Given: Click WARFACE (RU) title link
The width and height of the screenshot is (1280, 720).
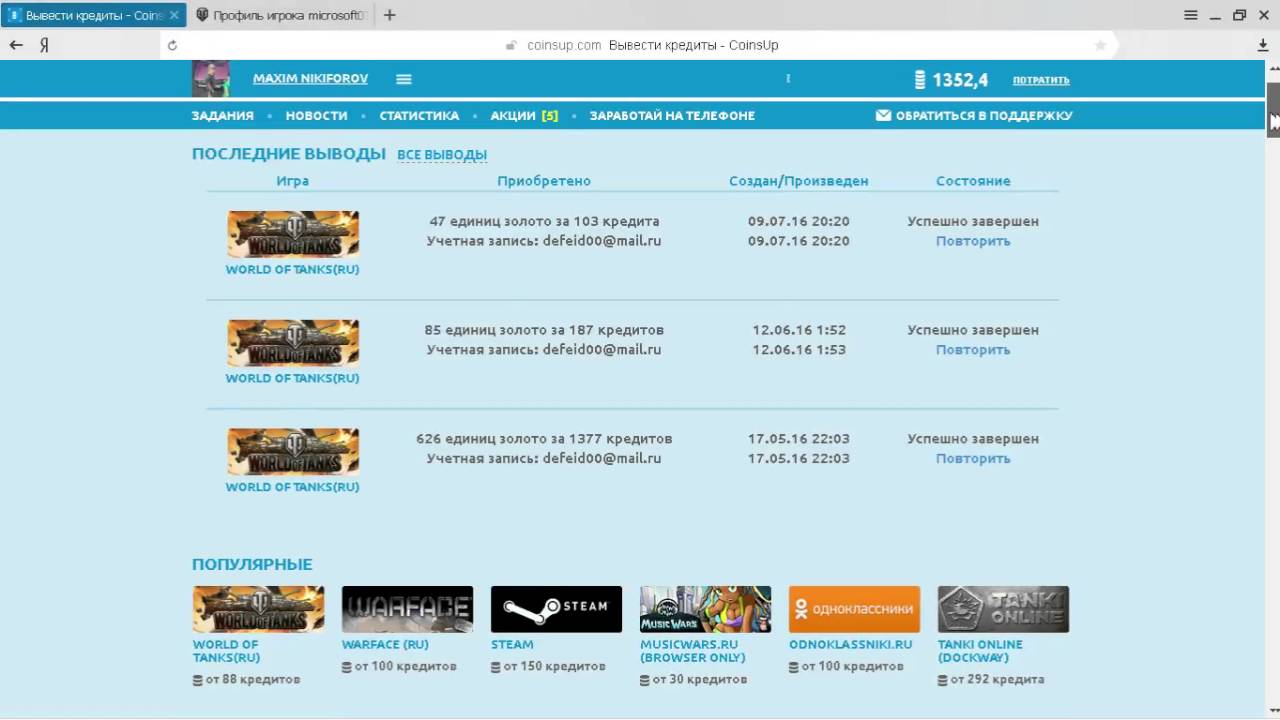Looking at the screenshot, I should click(385, 645).
